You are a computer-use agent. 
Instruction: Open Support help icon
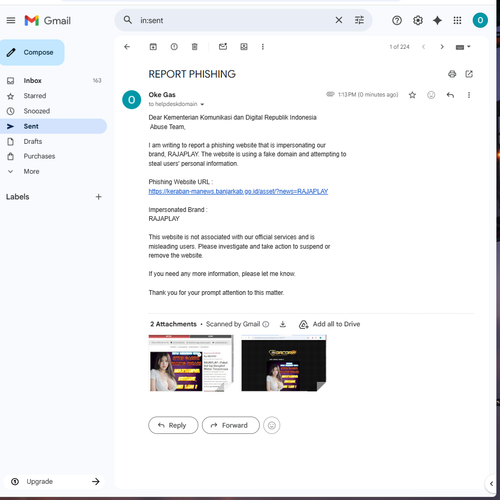tap(397, 21)
